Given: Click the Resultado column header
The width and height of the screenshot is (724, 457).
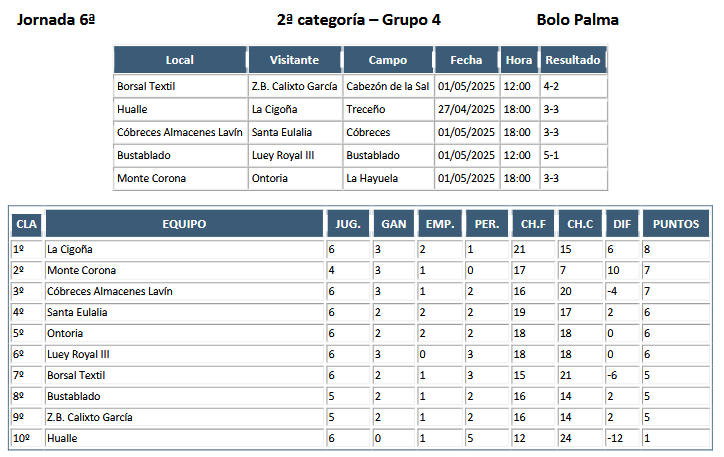Looking at the screenshot, I should tap(573, 60).
